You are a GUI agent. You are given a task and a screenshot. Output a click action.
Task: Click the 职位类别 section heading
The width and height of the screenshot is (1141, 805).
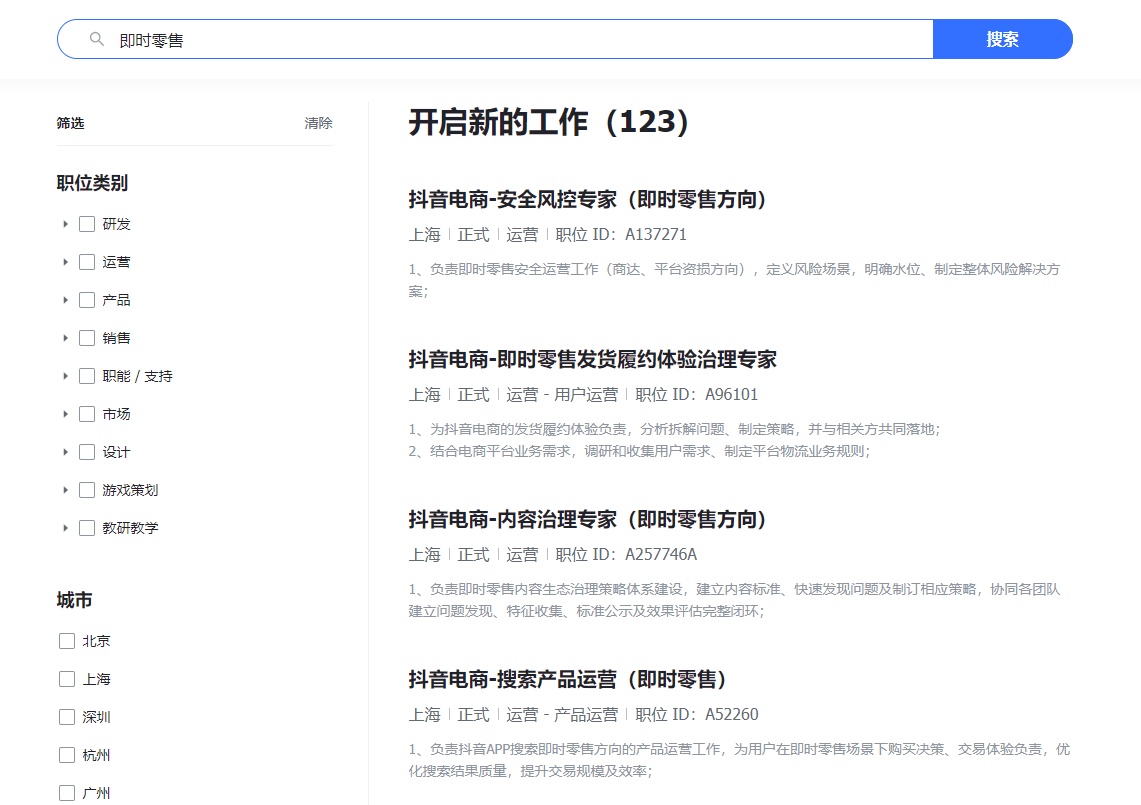pyautogui.click(x=92, y=183)
